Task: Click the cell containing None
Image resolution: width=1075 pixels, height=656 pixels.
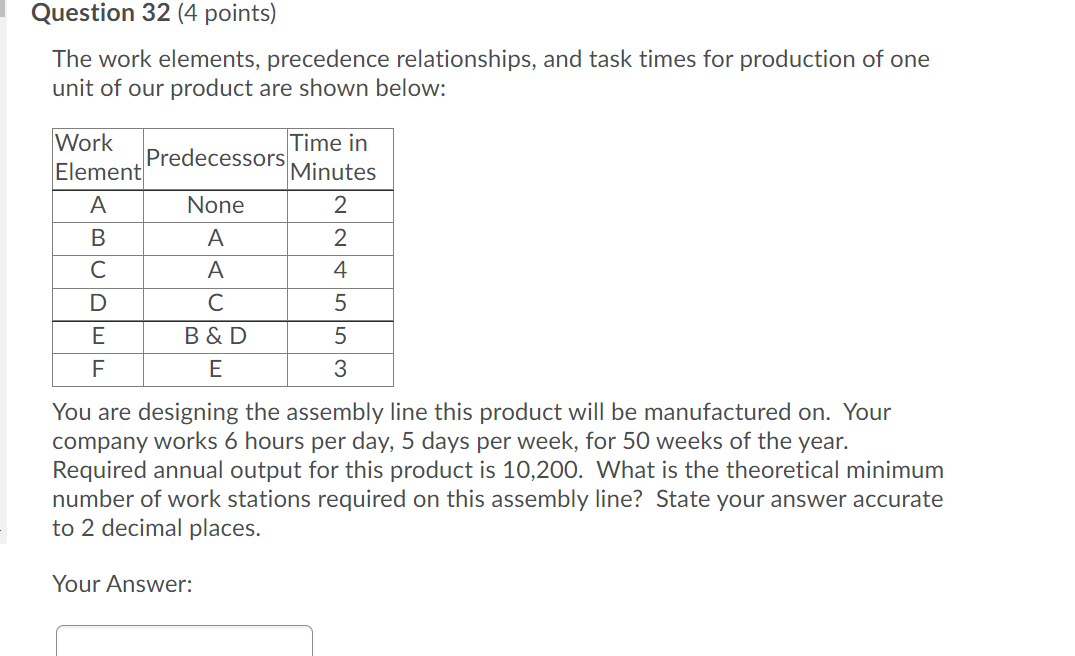Action: click(215, 205)
